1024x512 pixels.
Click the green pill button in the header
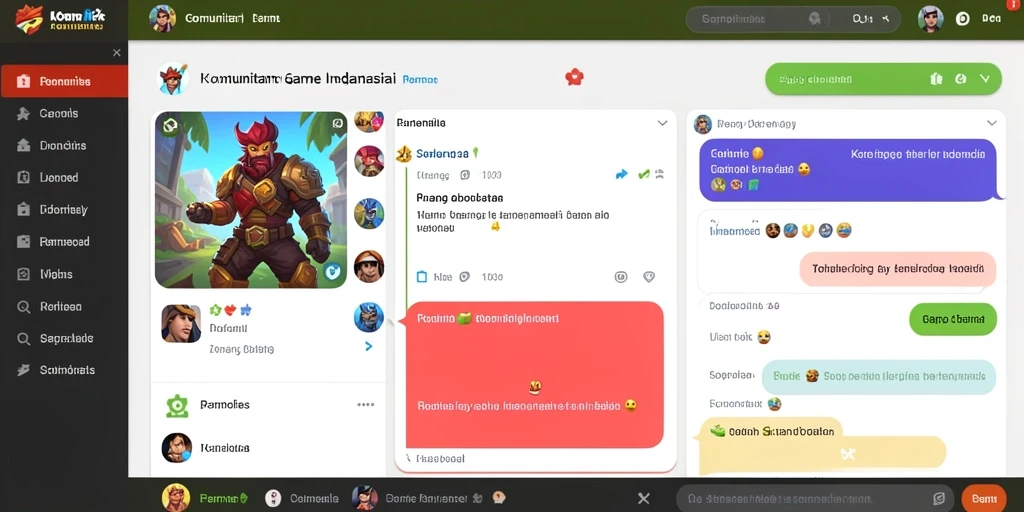[883, 79]
